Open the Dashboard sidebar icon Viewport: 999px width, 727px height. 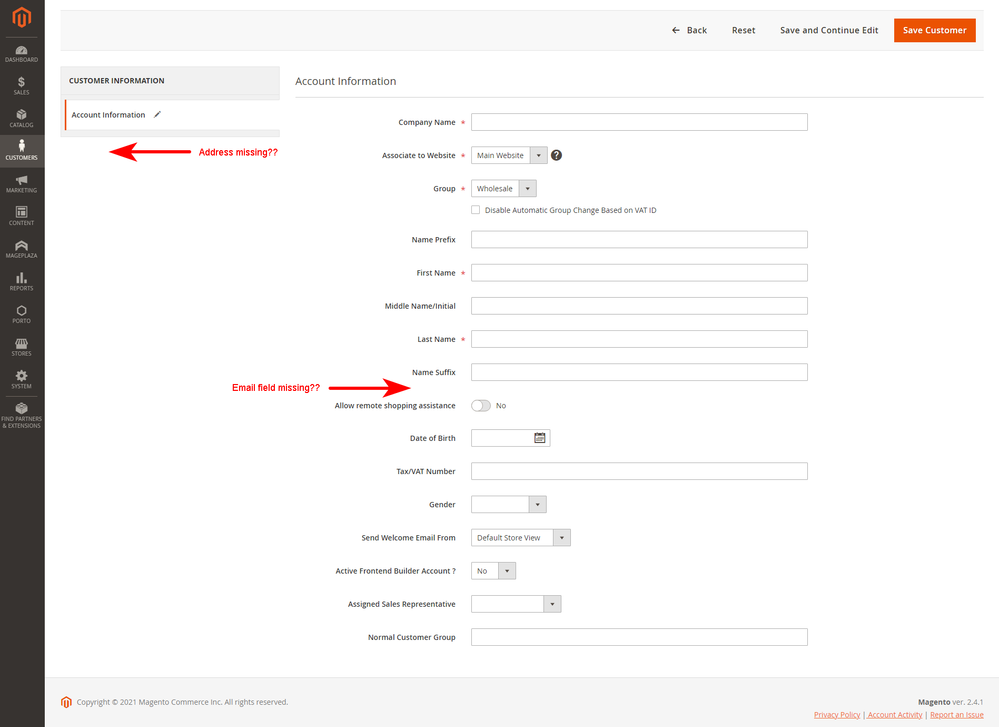click(x=21, y=53)
